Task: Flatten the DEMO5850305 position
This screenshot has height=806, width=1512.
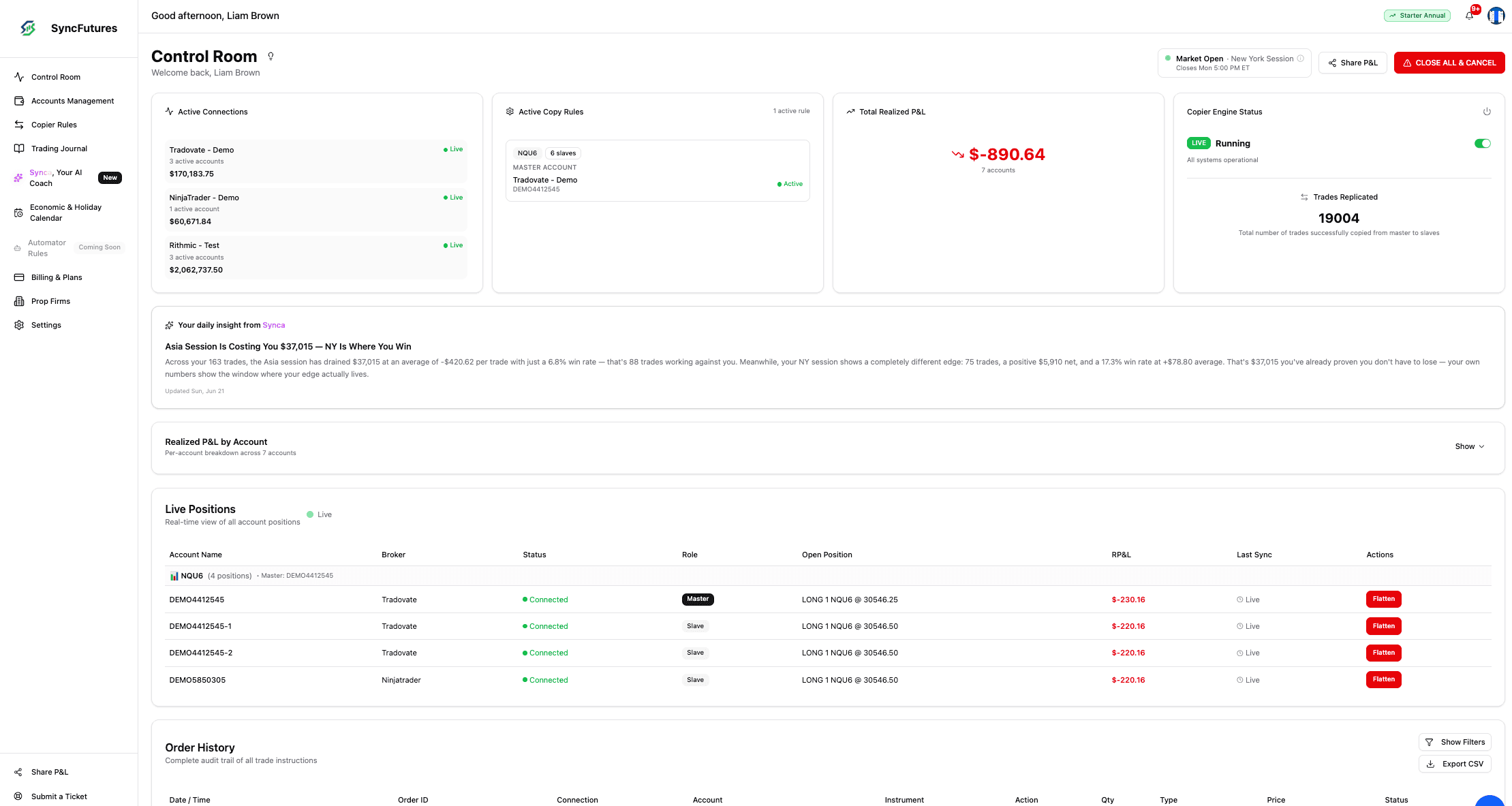Action: click(1383, 679)
